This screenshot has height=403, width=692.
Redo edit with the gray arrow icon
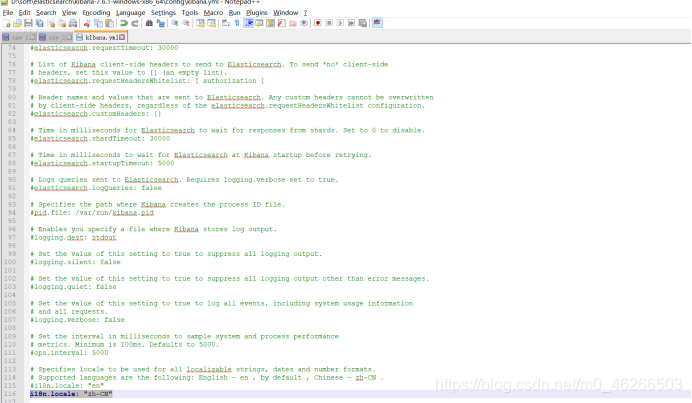(135, 23)
